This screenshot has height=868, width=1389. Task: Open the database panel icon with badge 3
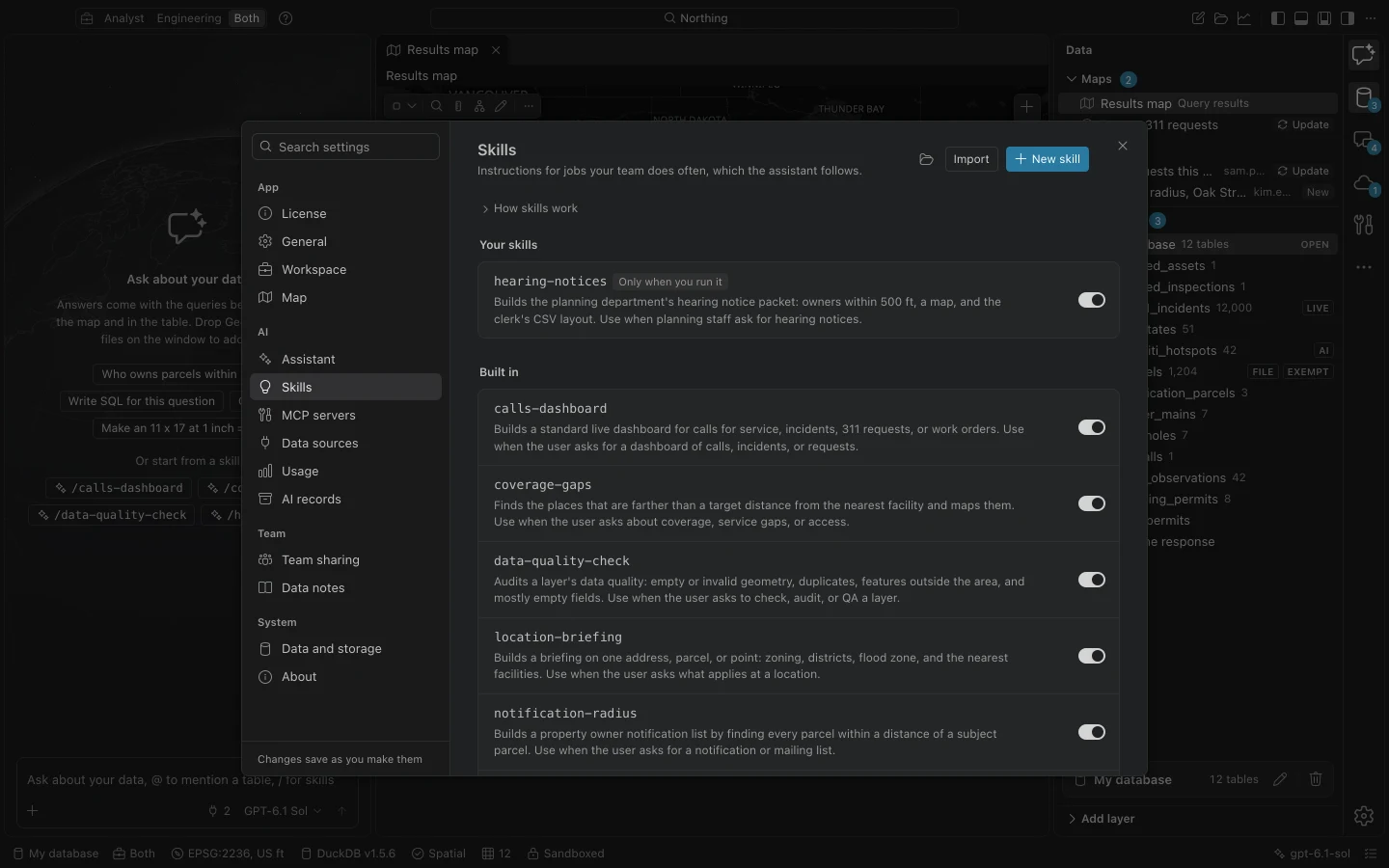click(x=1364, y=97)
